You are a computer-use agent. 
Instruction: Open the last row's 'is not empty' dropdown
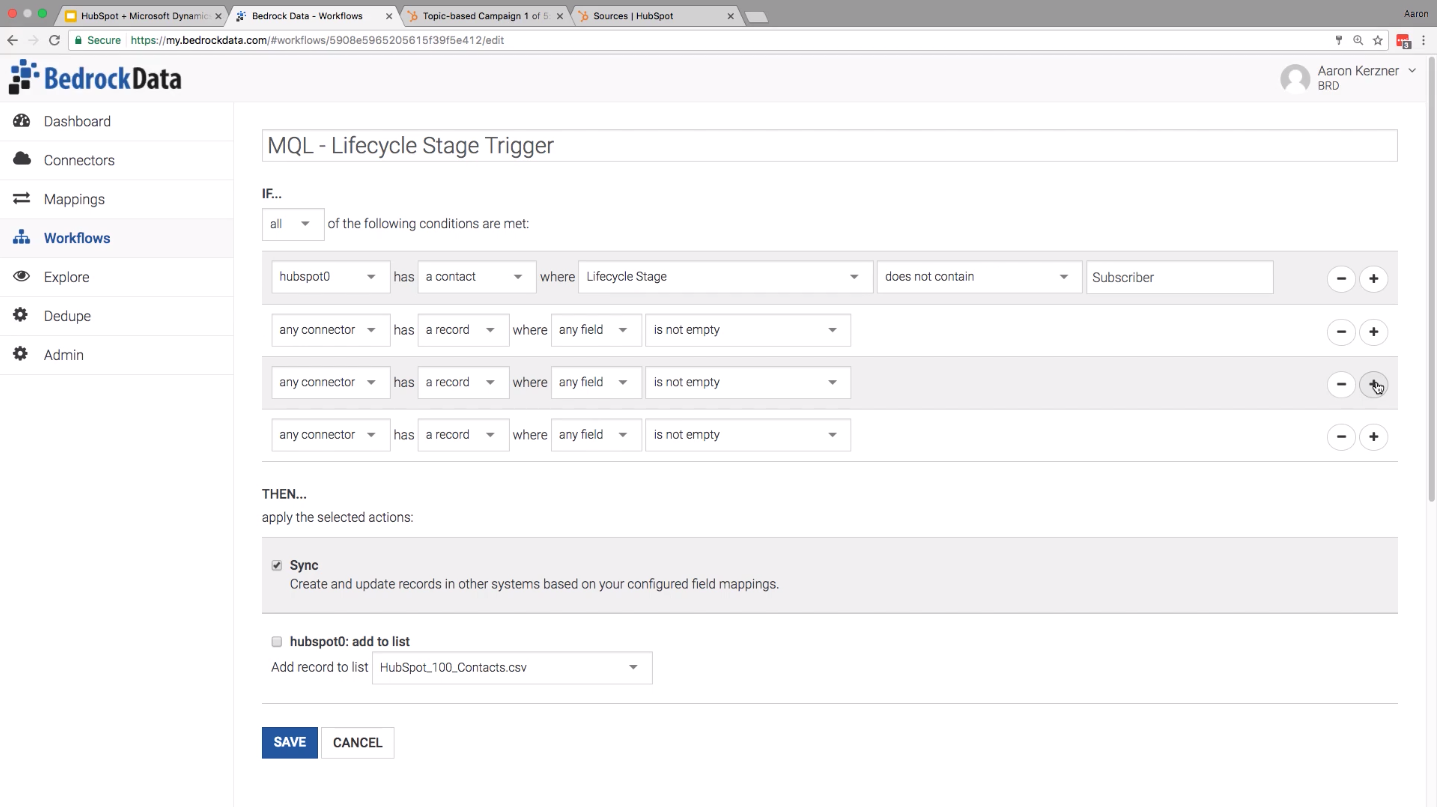[748, 435]
